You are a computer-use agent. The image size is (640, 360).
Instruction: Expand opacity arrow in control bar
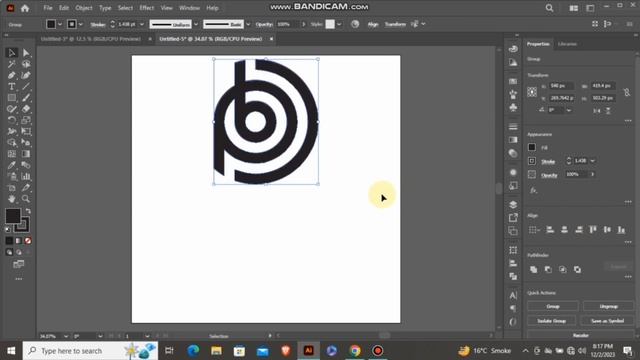point(303,24)
